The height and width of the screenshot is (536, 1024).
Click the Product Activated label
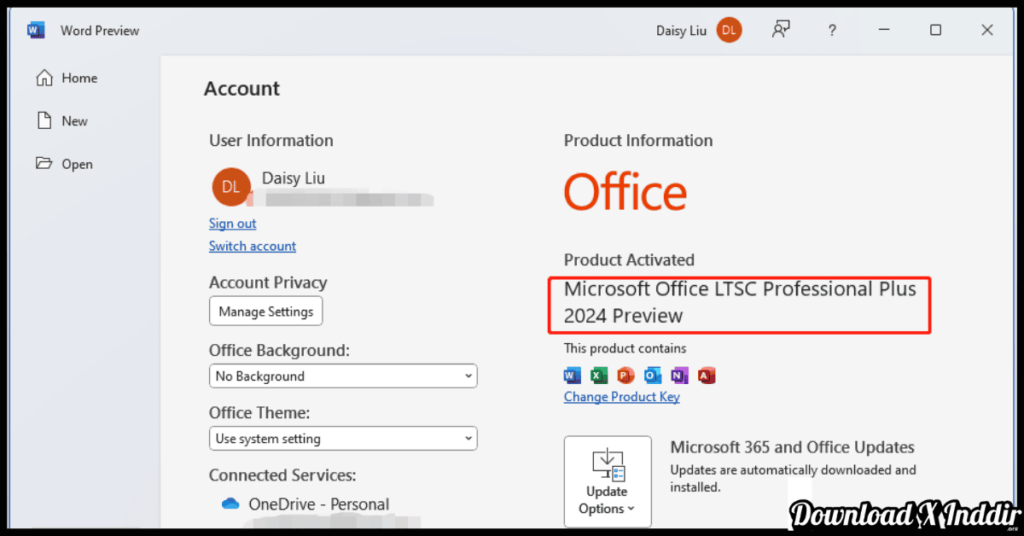[x=629, y=260]
